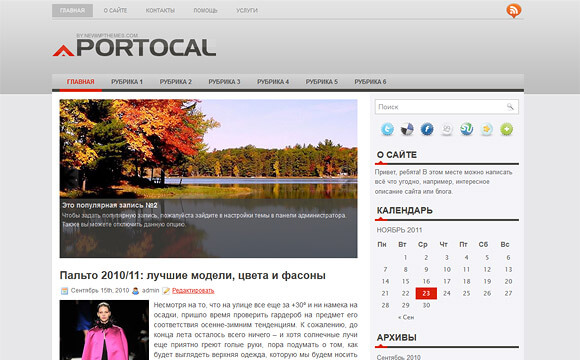Click calendar day 27
The image size is (580, 360).
[508, 293]
